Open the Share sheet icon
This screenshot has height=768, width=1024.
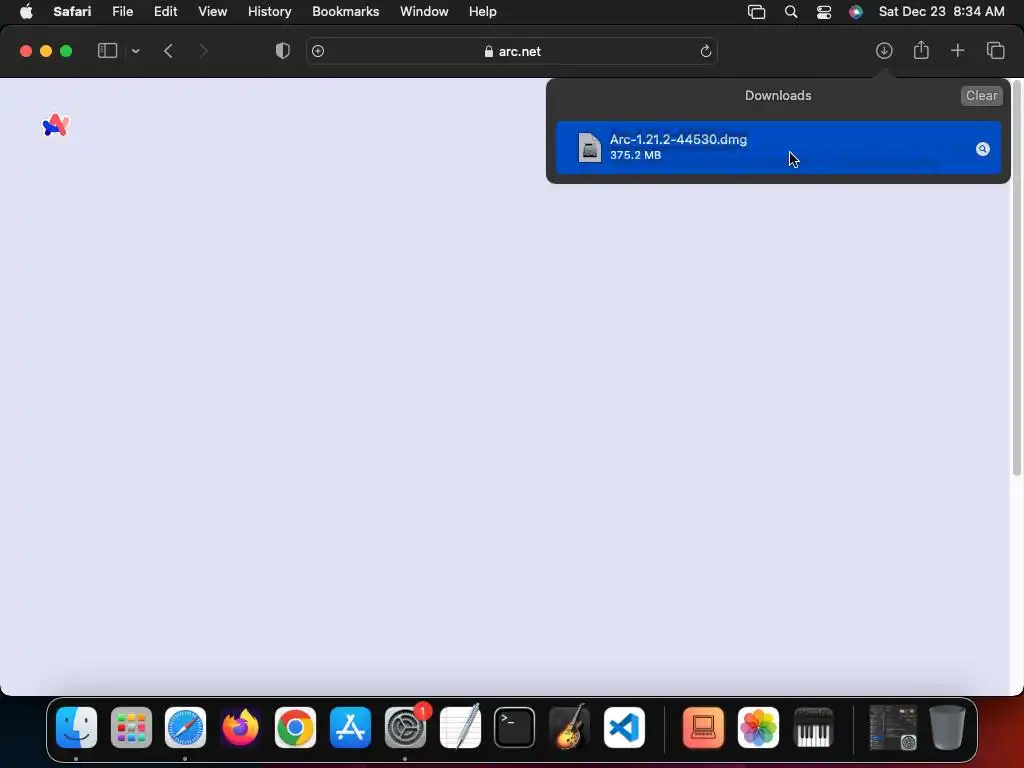(921, 50)
